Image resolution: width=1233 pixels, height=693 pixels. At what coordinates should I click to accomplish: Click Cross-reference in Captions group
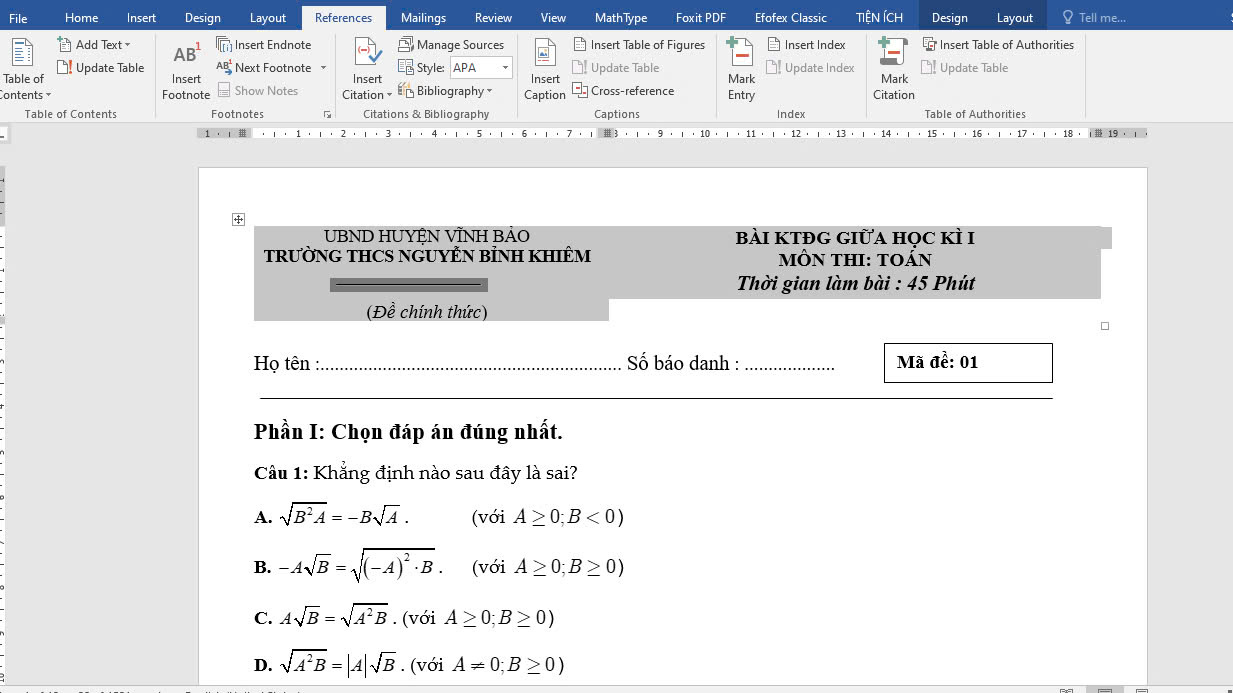[623, 91]
